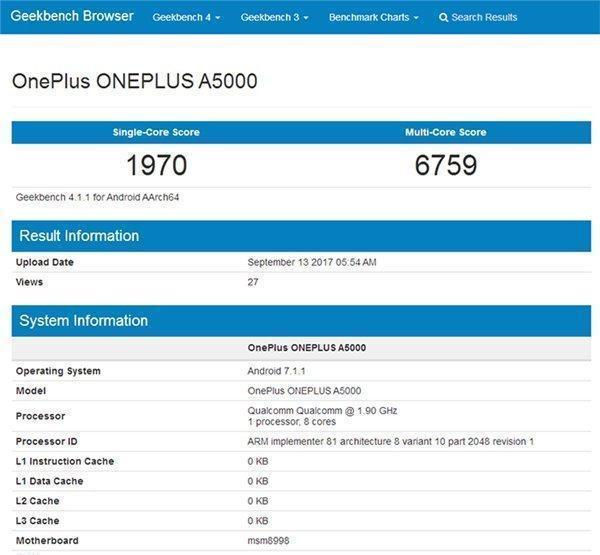This screenshot has height=555, width=600.
Task: Open the Geekbench Browser home link
Action: 72,16
